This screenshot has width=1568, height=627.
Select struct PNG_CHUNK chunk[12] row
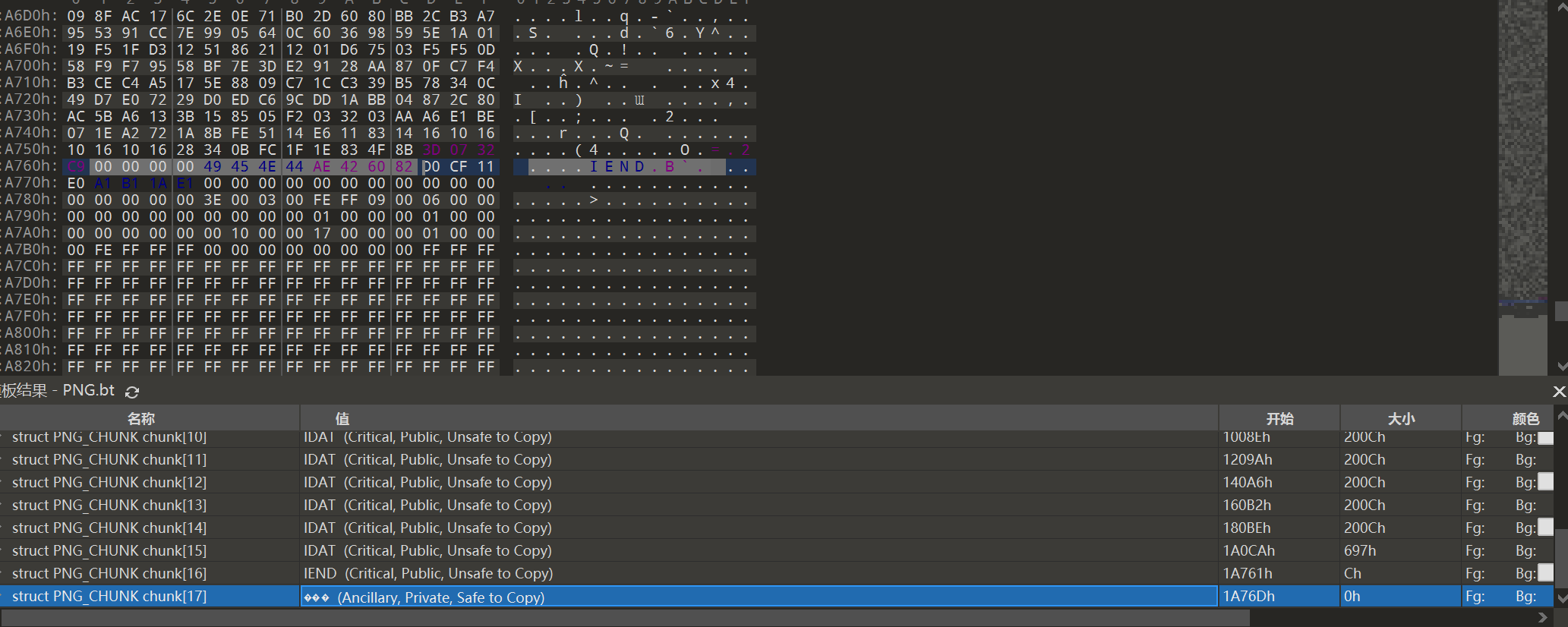tap(776, 482)
